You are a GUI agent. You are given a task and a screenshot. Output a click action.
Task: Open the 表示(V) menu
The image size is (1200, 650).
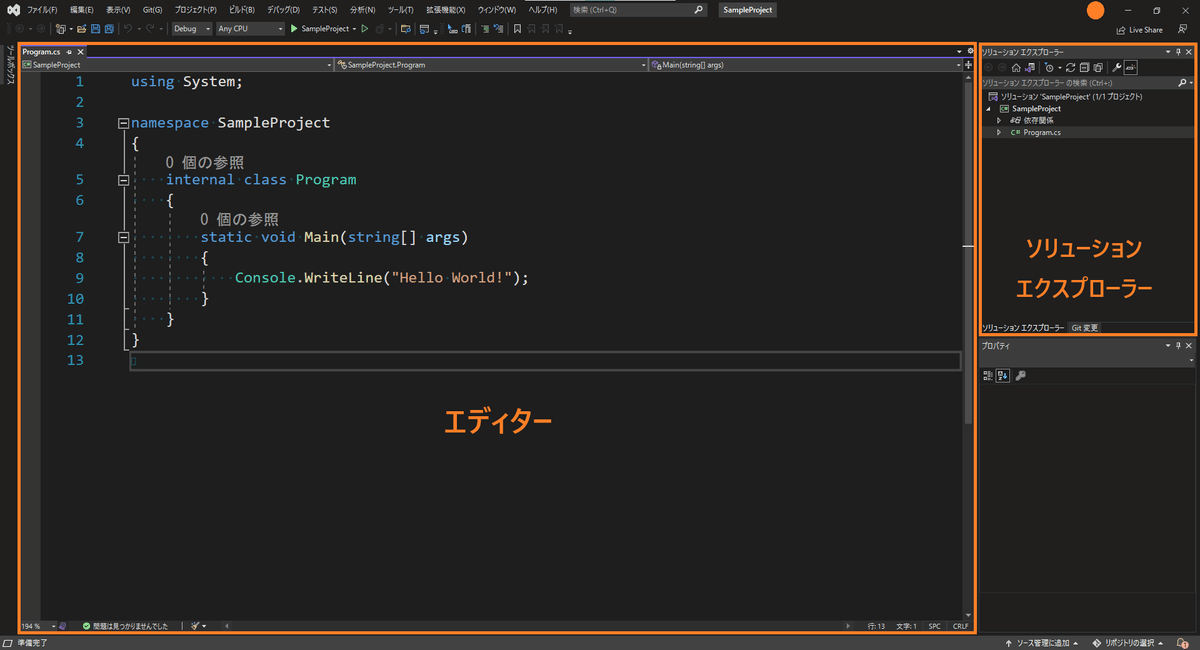tap(118, 9)
